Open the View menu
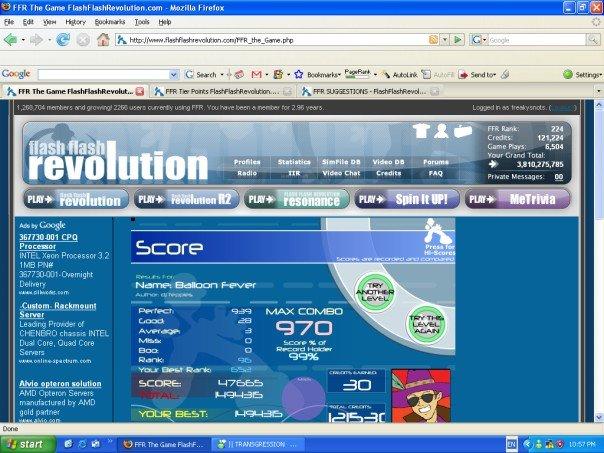 coord(49,22)
